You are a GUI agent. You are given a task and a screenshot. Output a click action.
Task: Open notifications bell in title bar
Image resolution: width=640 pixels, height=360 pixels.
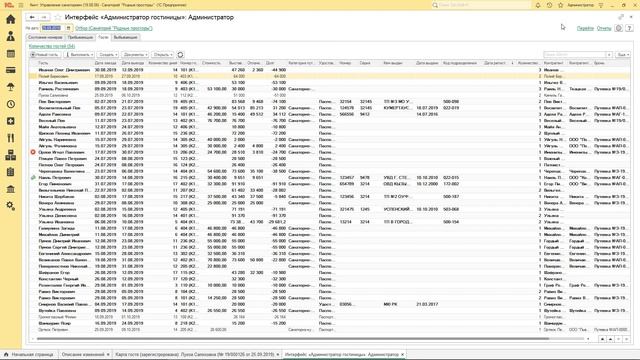[x=538, y=5]
